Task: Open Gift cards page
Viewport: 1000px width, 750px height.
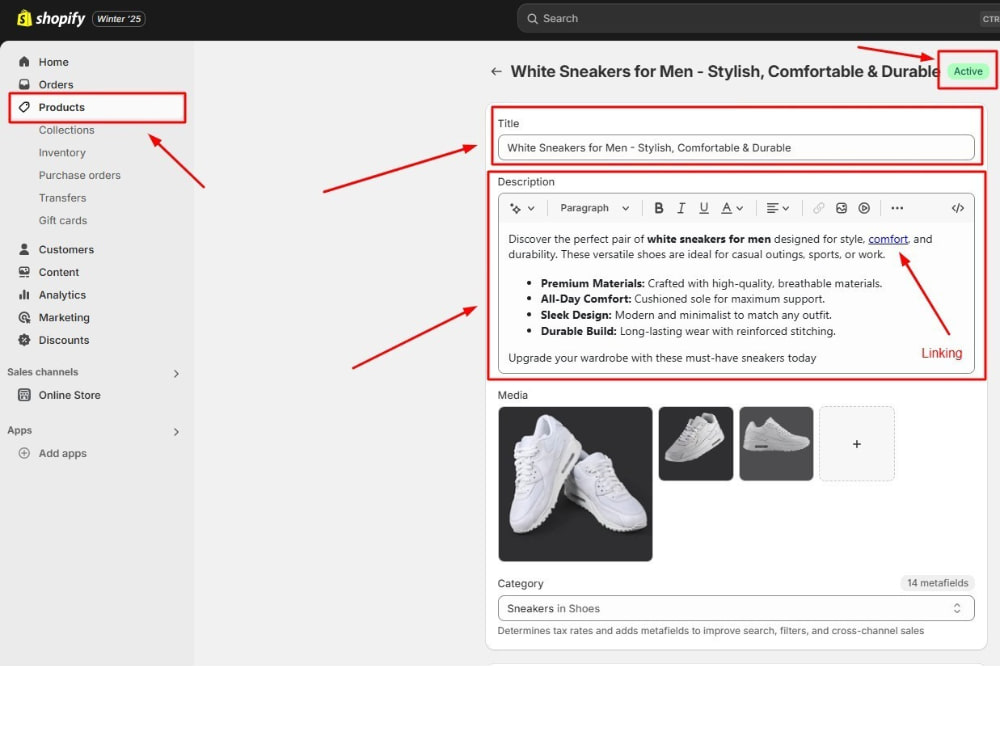Action: tap(62, 220)
